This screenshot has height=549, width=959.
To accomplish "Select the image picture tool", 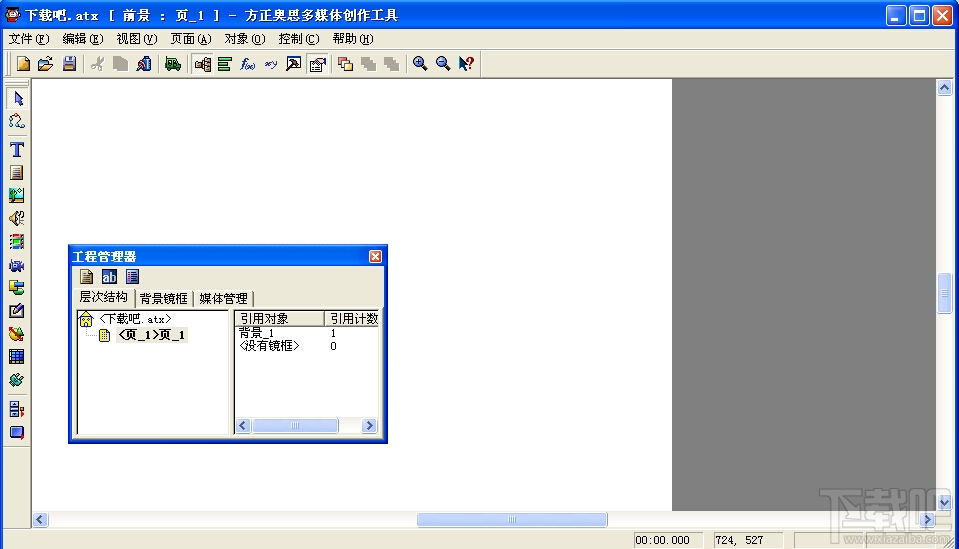I will tap(17, 195).
